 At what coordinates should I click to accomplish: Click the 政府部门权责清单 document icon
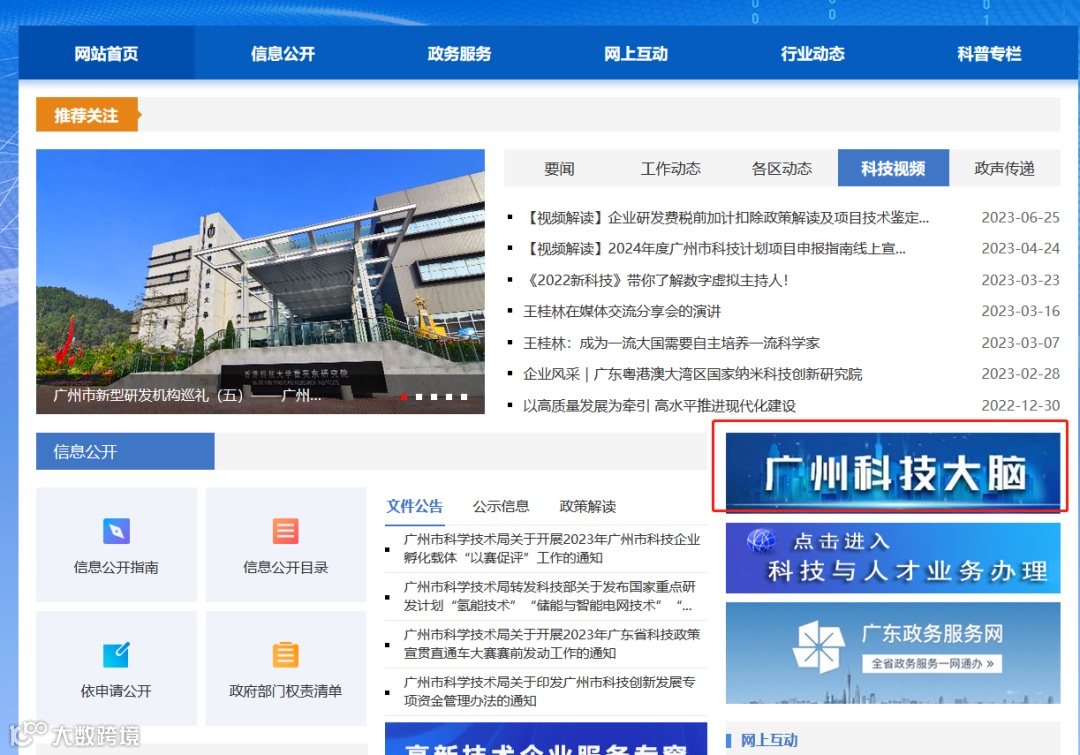(285, 654)
